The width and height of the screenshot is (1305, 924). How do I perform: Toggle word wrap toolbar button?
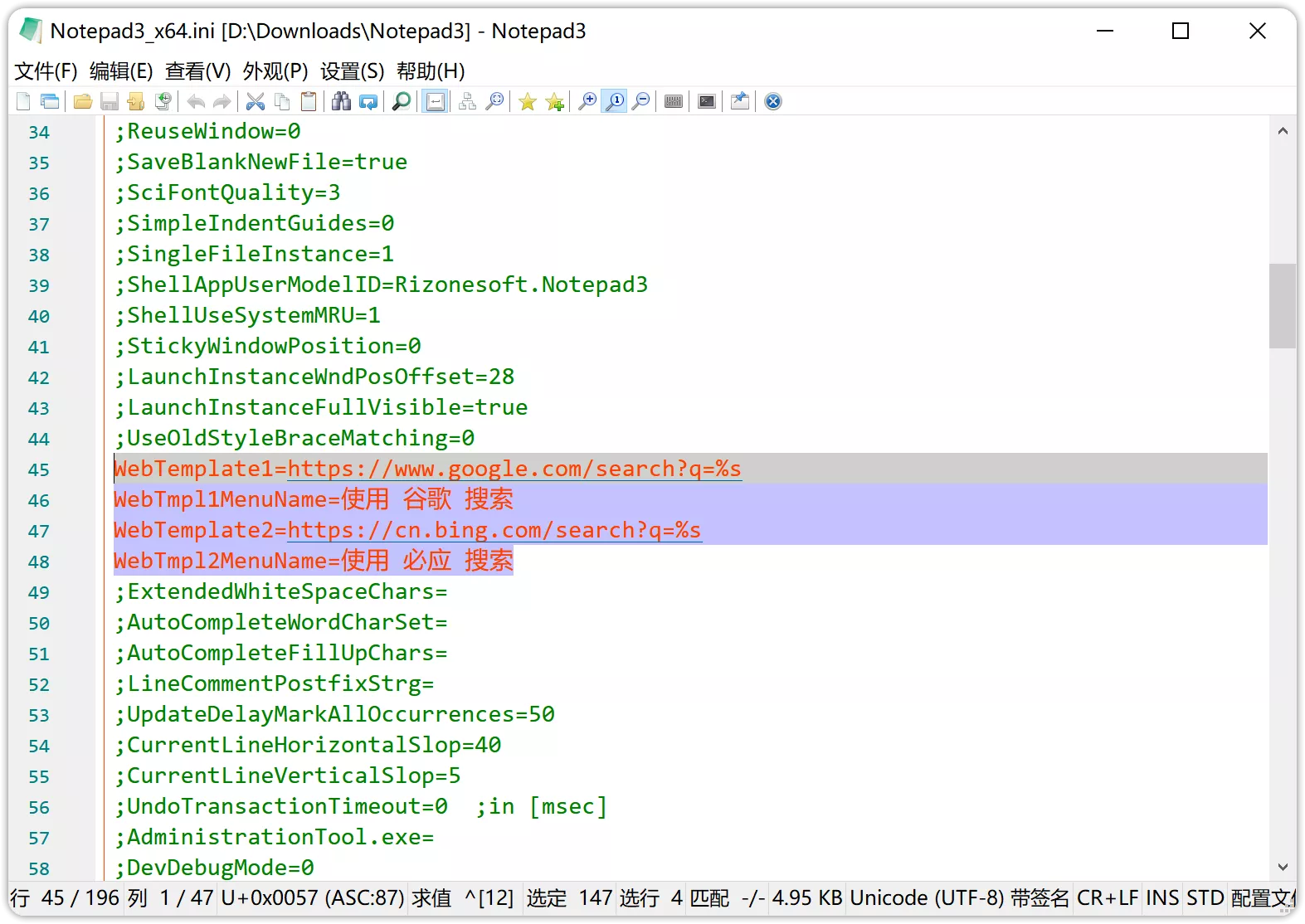click(x=435, y=101)
